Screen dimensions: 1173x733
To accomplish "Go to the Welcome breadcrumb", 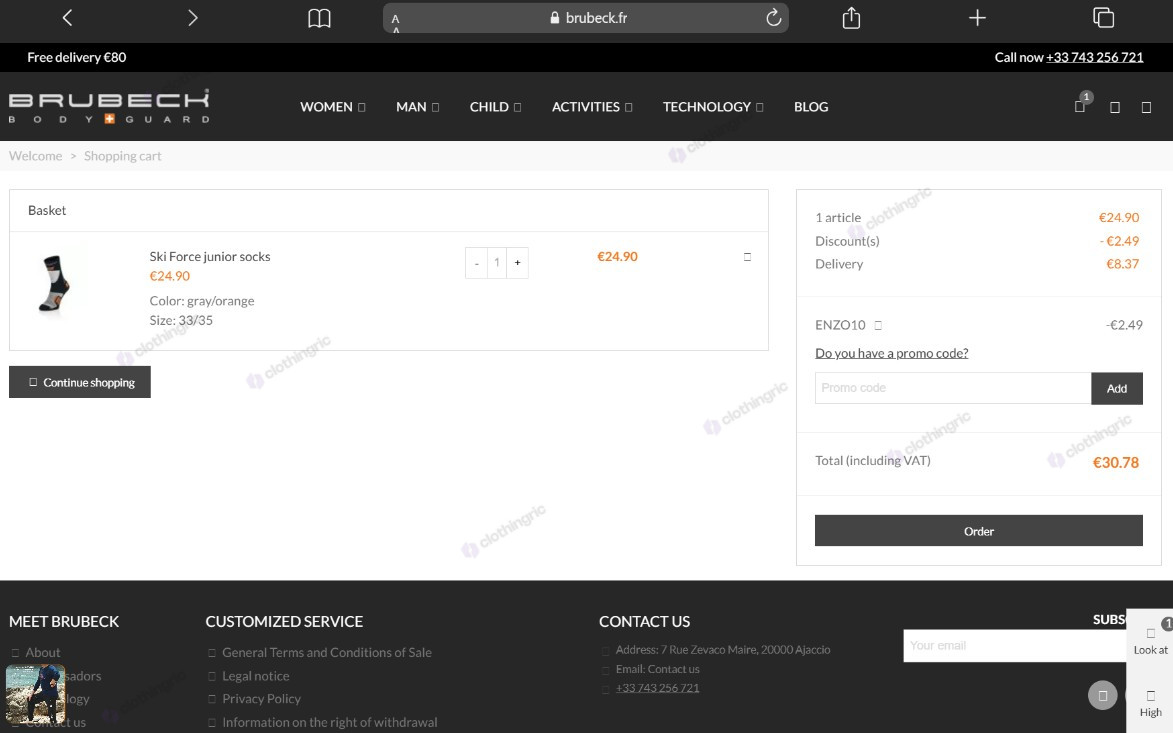I will point(35,156).
